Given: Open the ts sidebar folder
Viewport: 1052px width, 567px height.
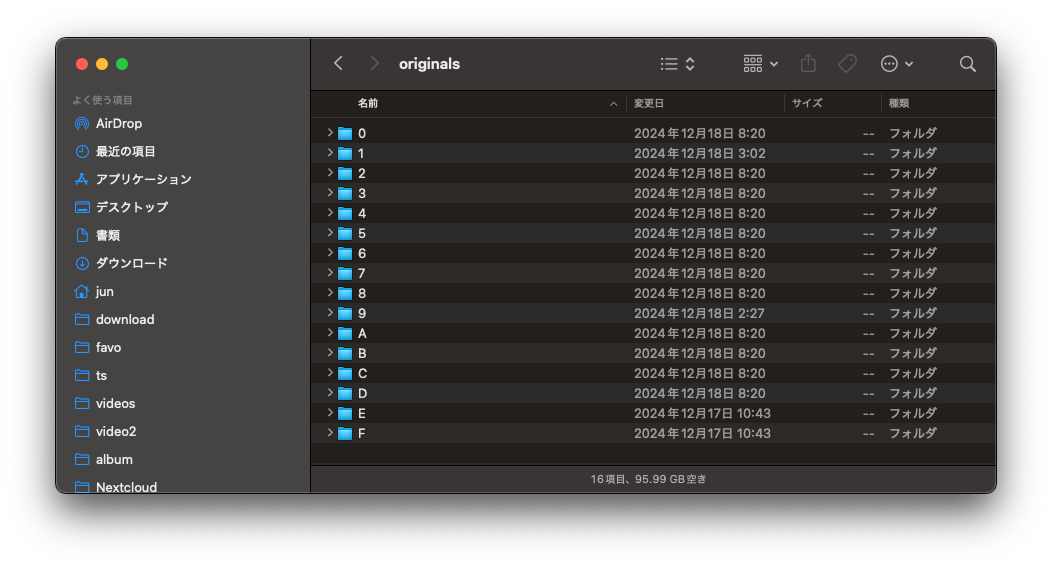Looking at the screenshot, I should [91, 376].
